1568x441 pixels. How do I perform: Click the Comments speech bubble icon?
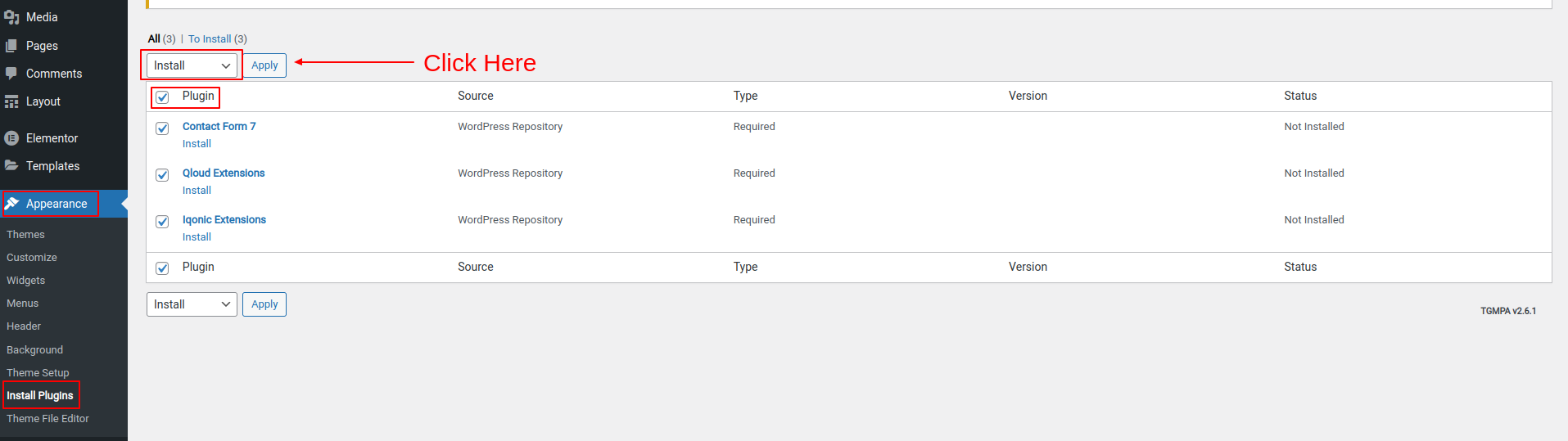click(11, 74)
